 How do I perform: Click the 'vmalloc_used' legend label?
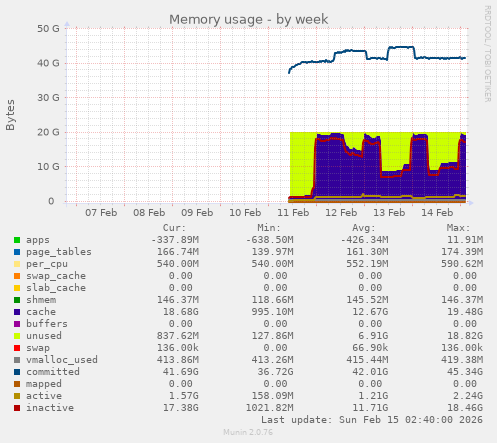click(x=62, y=360)
